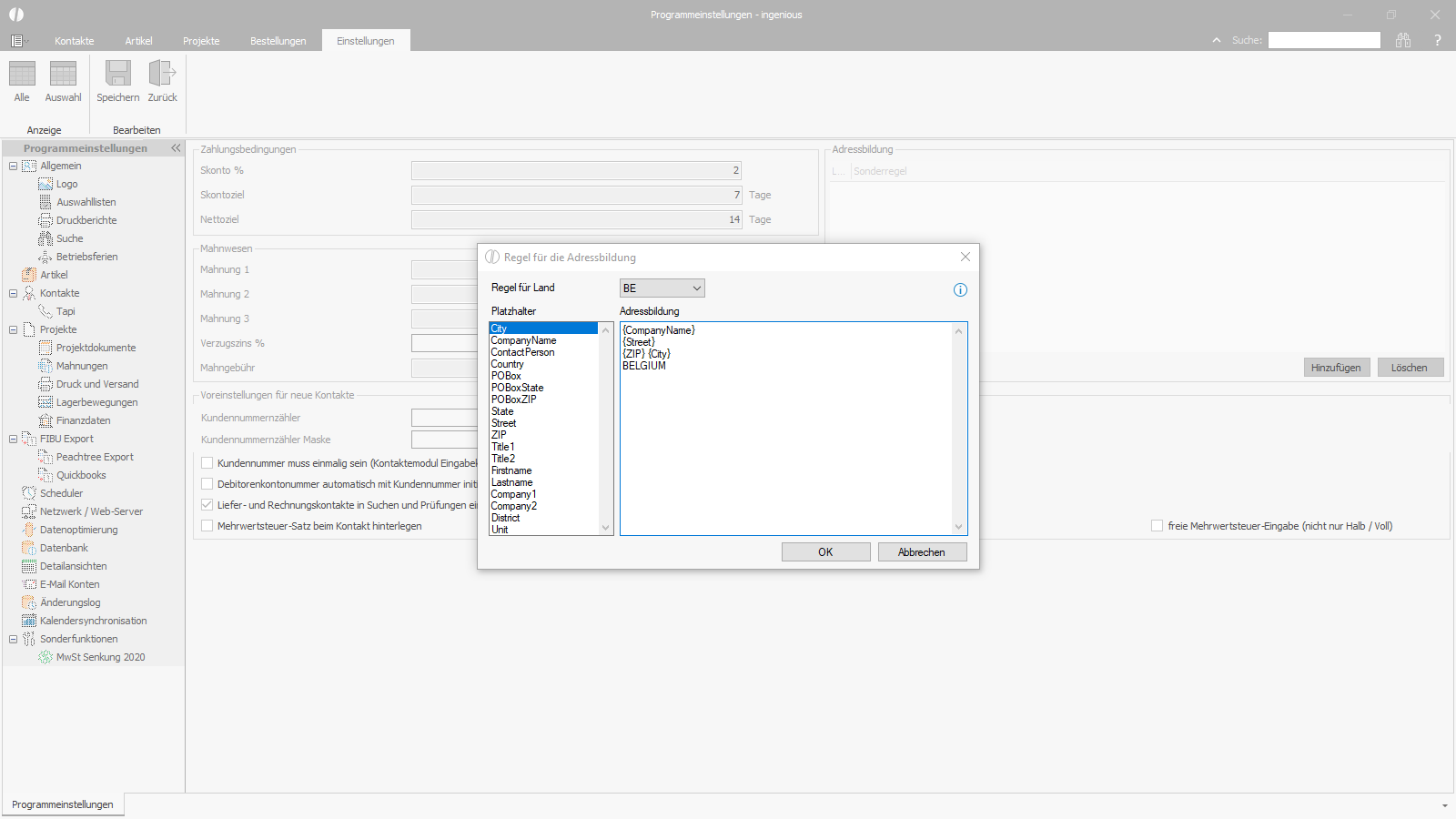Screen dimensions: 1456x819
Task: Click the Alle view icon
Action: click(x=22, y=74)
